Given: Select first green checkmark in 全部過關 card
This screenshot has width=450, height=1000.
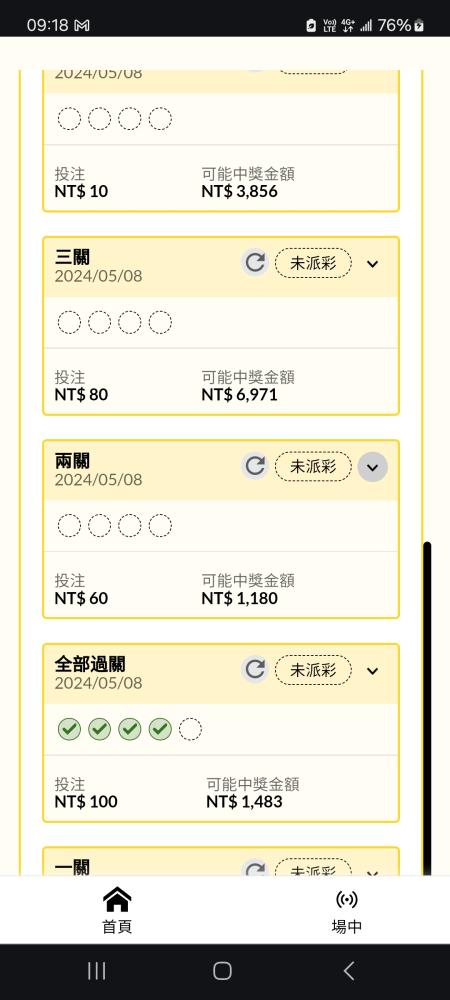Looking at the screenshot, I should [69, 729].
